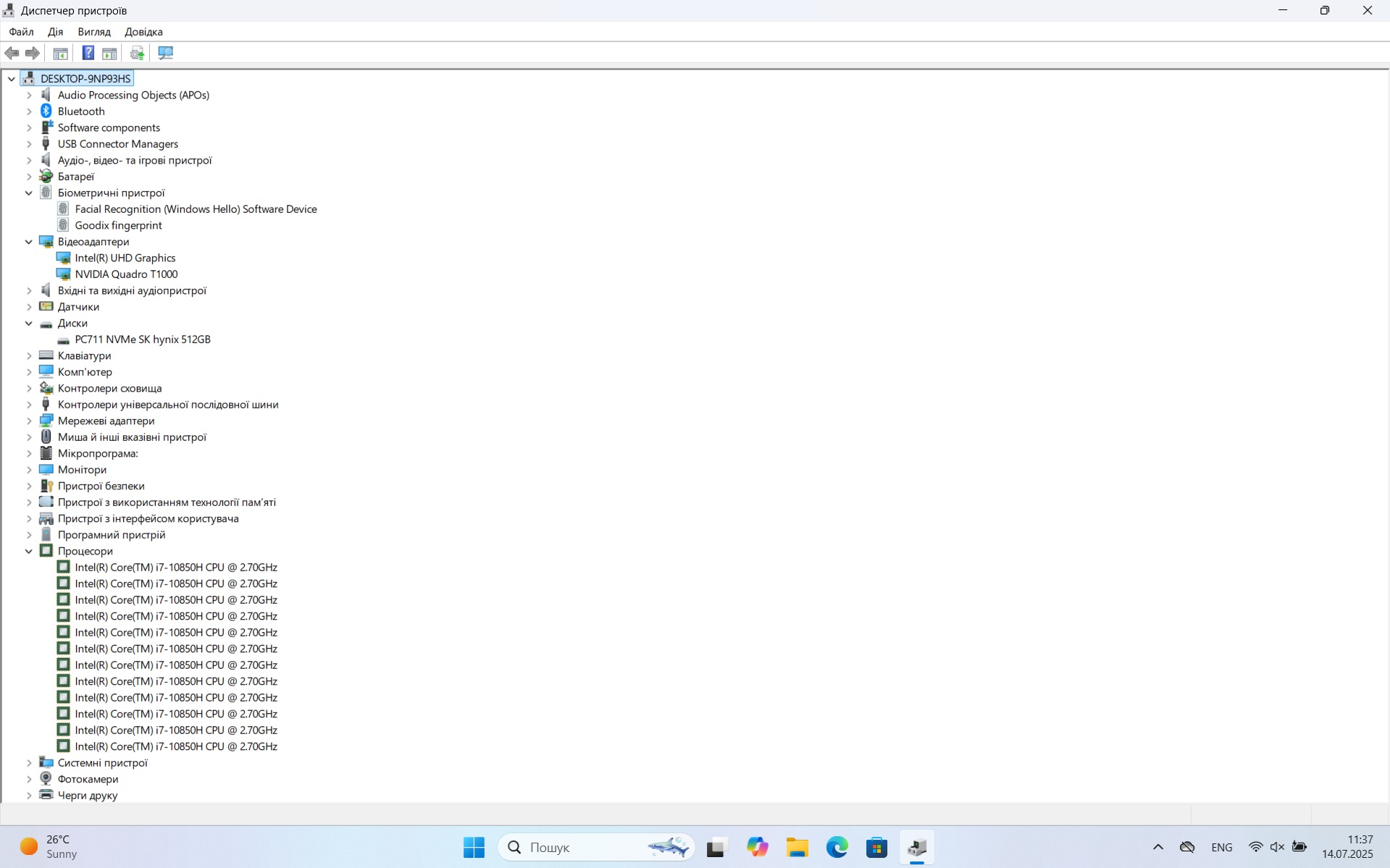Select Intel(R) UHD Graphics device
This screenshot has height=868, width=1390.
pyautogui.click(x=125, y=258)
